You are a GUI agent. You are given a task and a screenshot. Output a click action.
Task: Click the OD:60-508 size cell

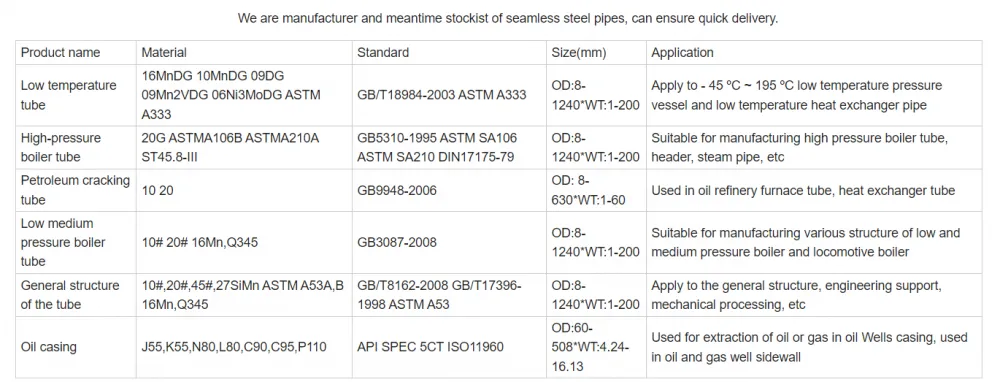596,347
